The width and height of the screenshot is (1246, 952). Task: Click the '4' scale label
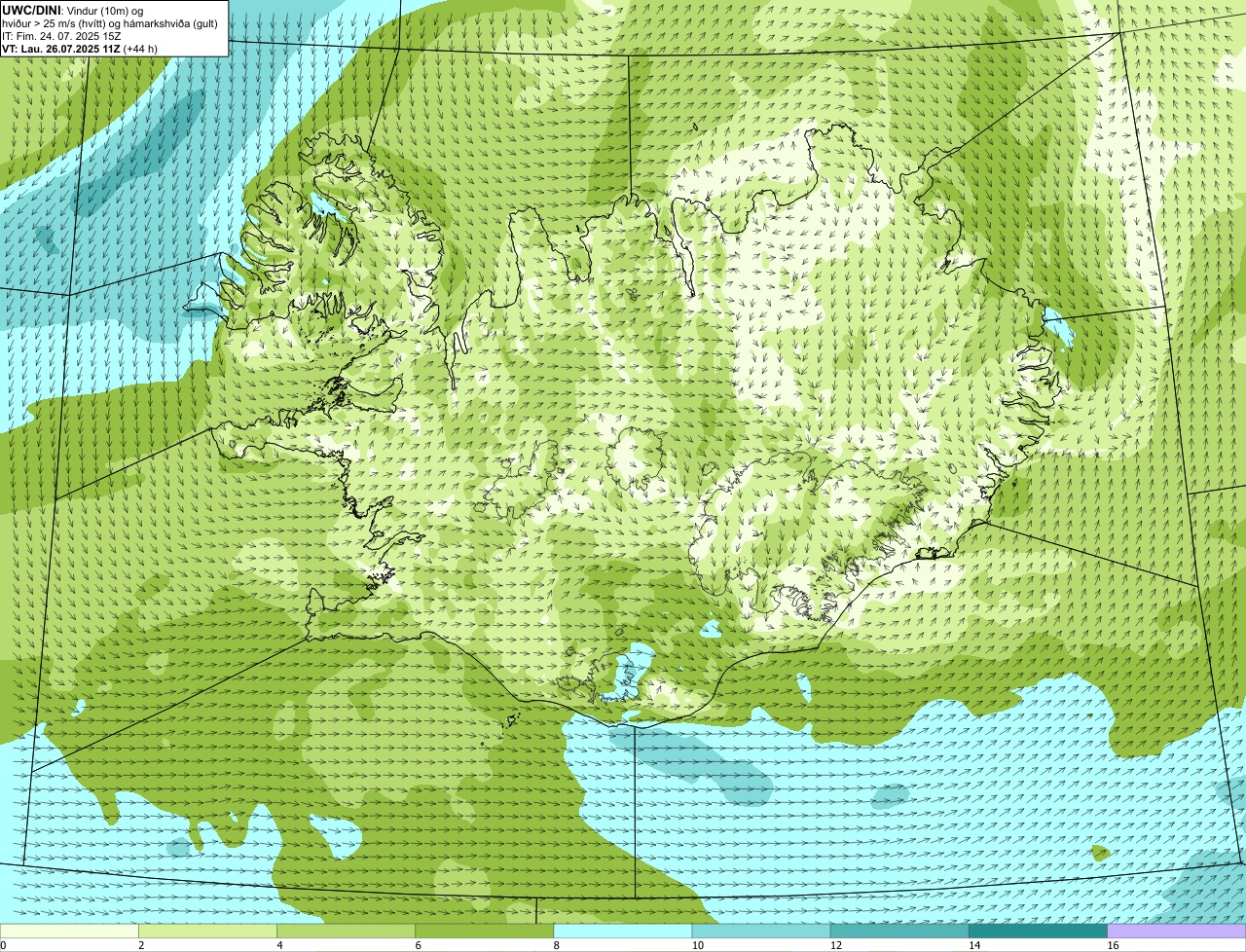coord(279,945)
